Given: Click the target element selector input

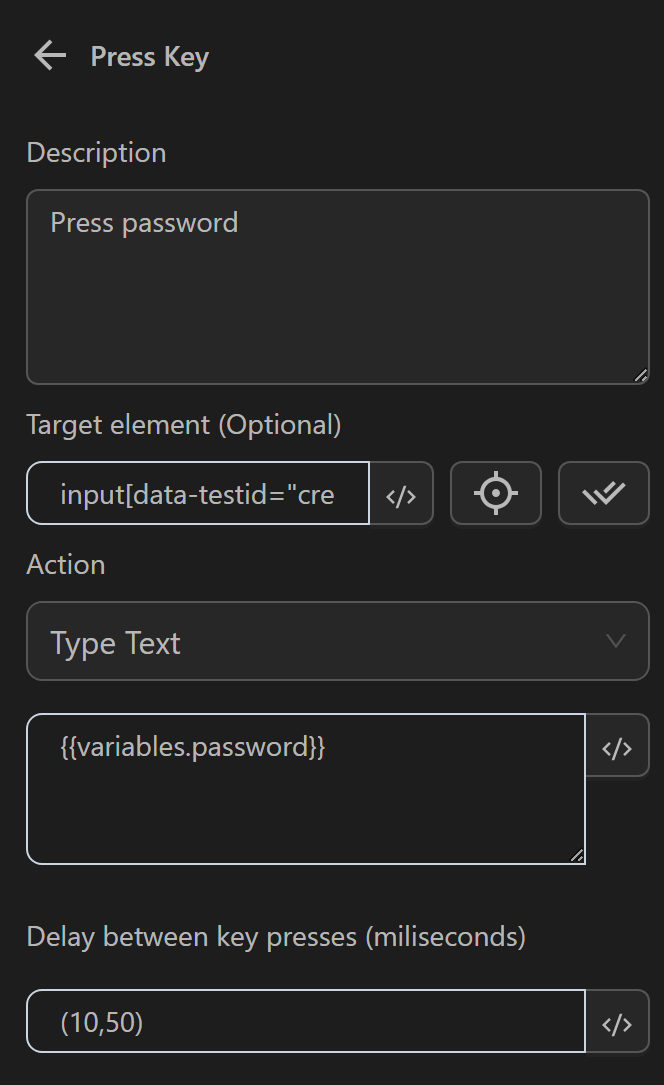Looking at the screenshot, I should [197, 493].
